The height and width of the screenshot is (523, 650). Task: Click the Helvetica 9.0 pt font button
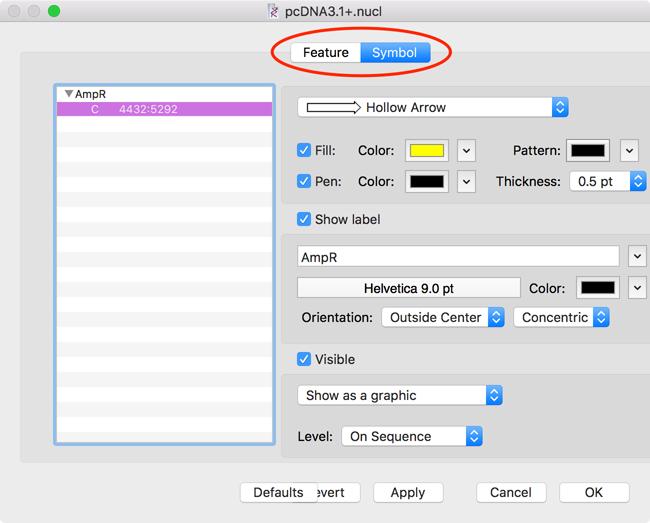coord(408,288)
